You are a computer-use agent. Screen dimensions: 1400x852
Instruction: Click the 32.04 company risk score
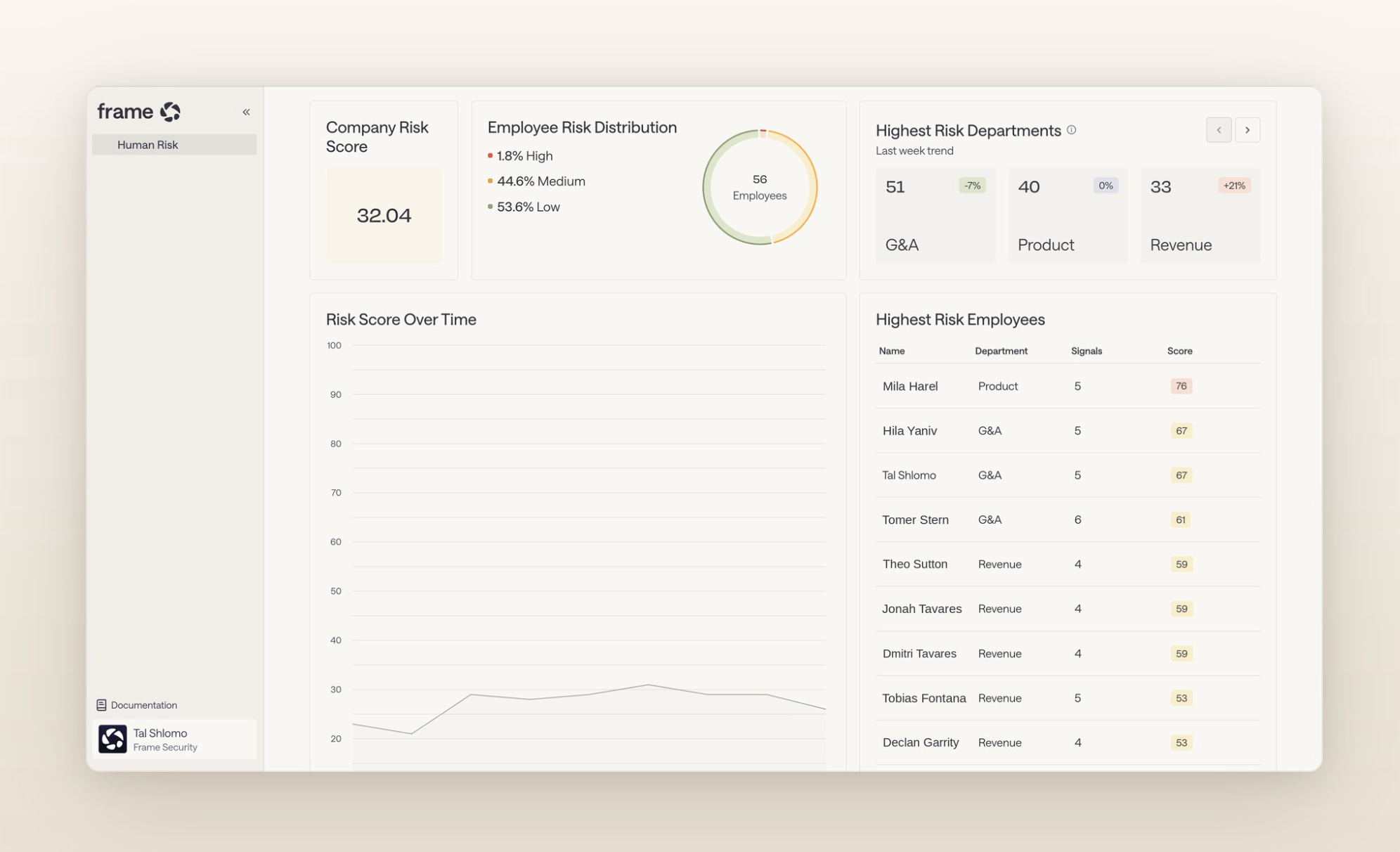[x=384, y=215]
